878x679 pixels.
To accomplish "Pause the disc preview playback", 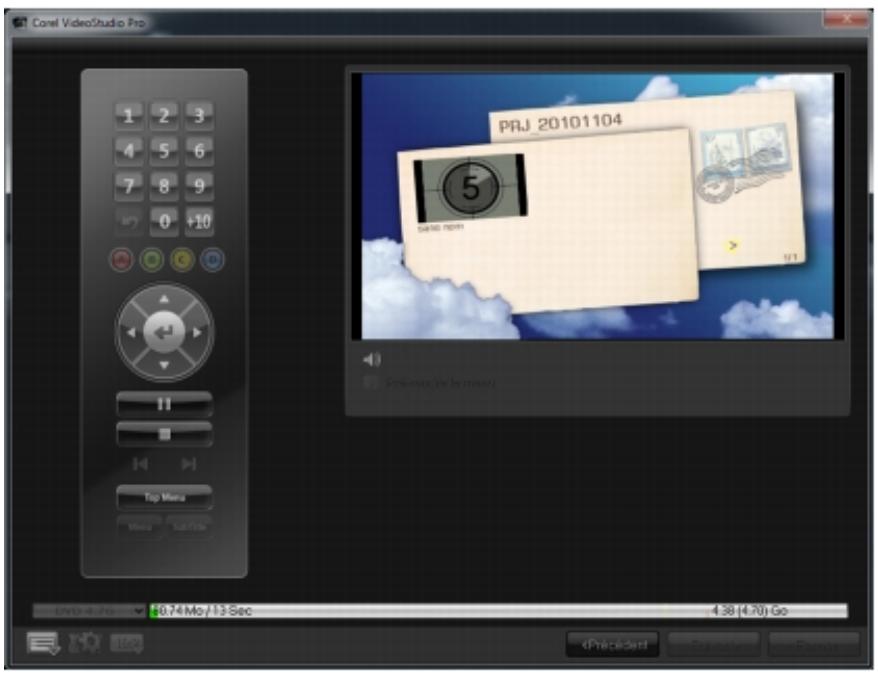I will pyautogui.click(x=164, y=404).
